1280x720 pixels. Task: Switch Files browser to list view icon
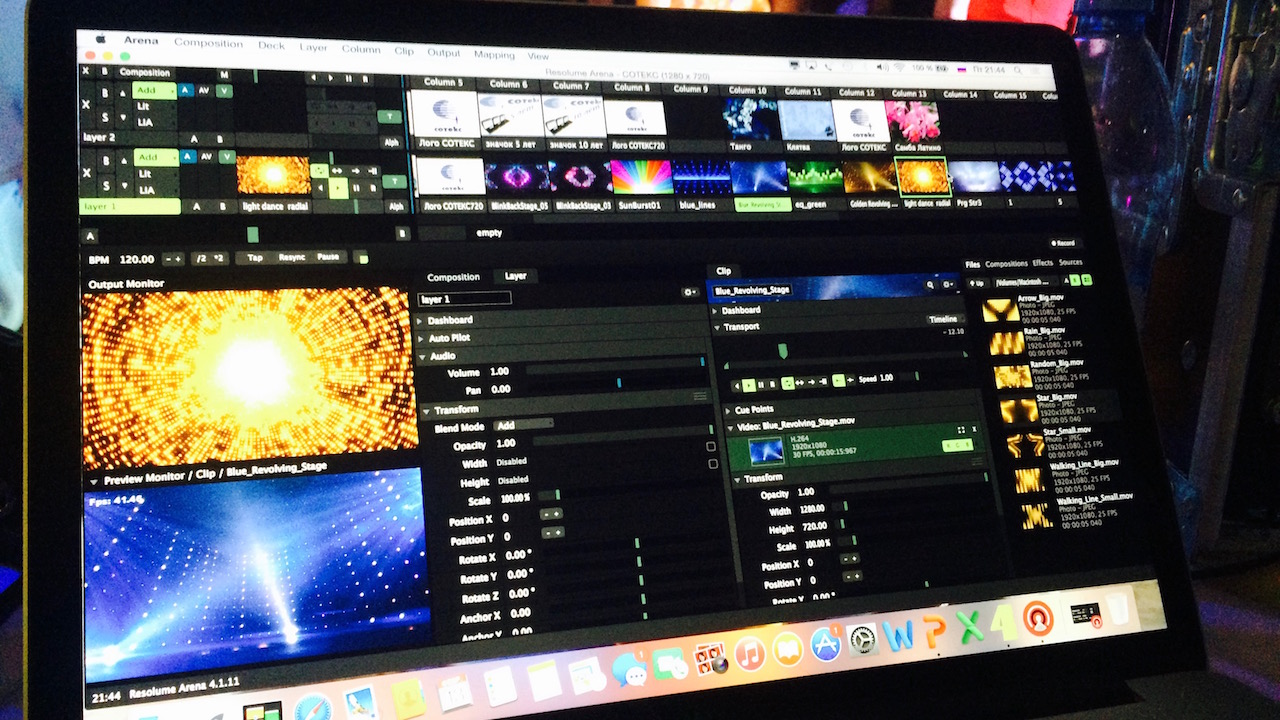click(1087, 279)
